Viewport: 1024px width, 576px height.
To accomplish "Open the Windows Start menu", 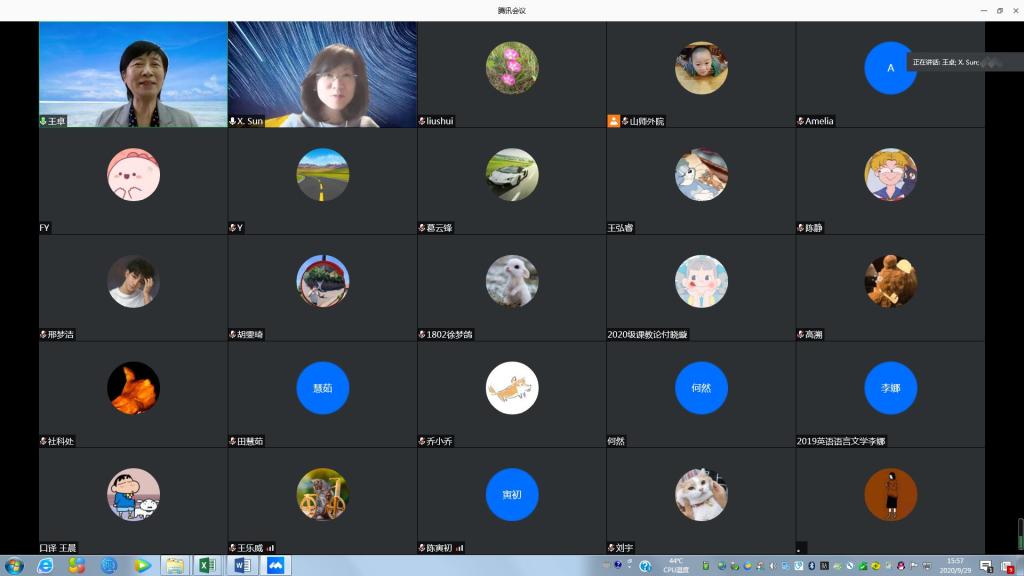I will click(x=14, y=565).
